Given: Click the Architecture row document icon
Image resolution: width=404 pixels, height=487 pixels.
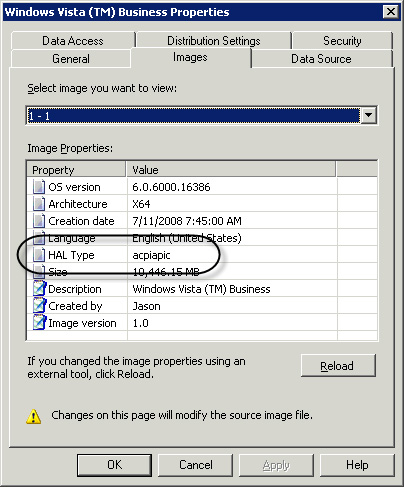Looking at the screenshot, I should click(x=39, y=204).
